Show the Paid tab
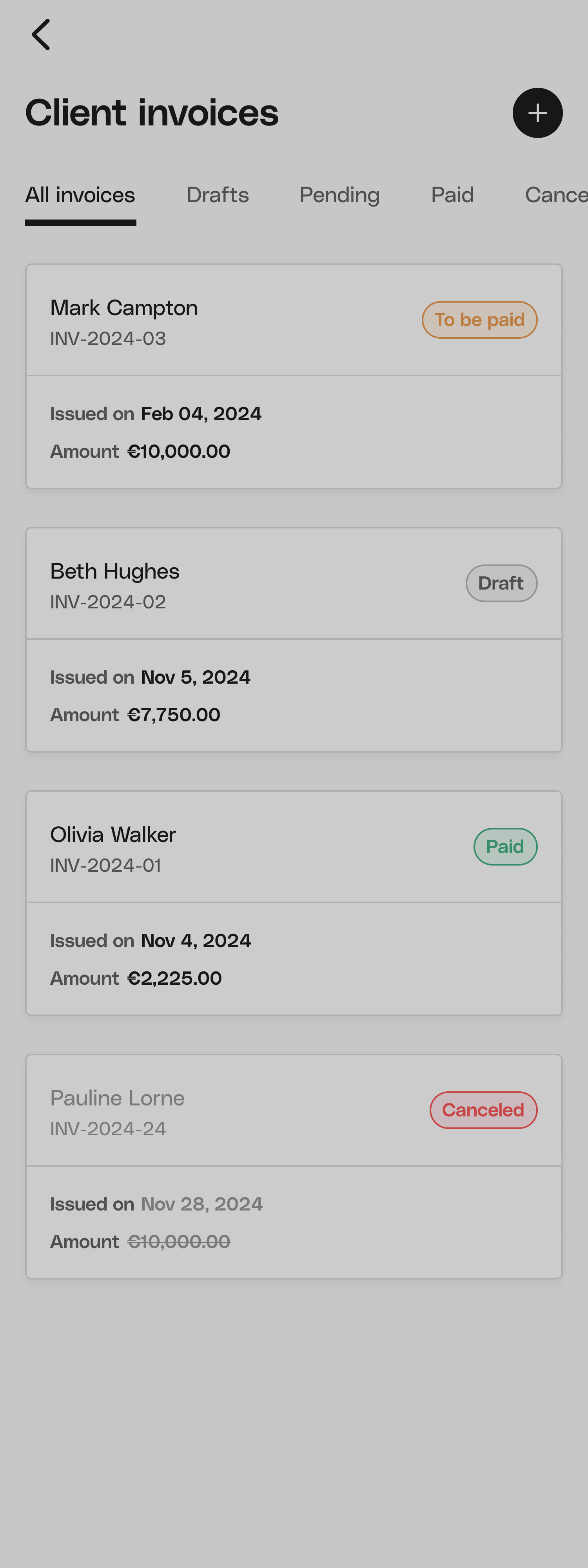The image size is (588, 1568). click(x=452, y=195)
